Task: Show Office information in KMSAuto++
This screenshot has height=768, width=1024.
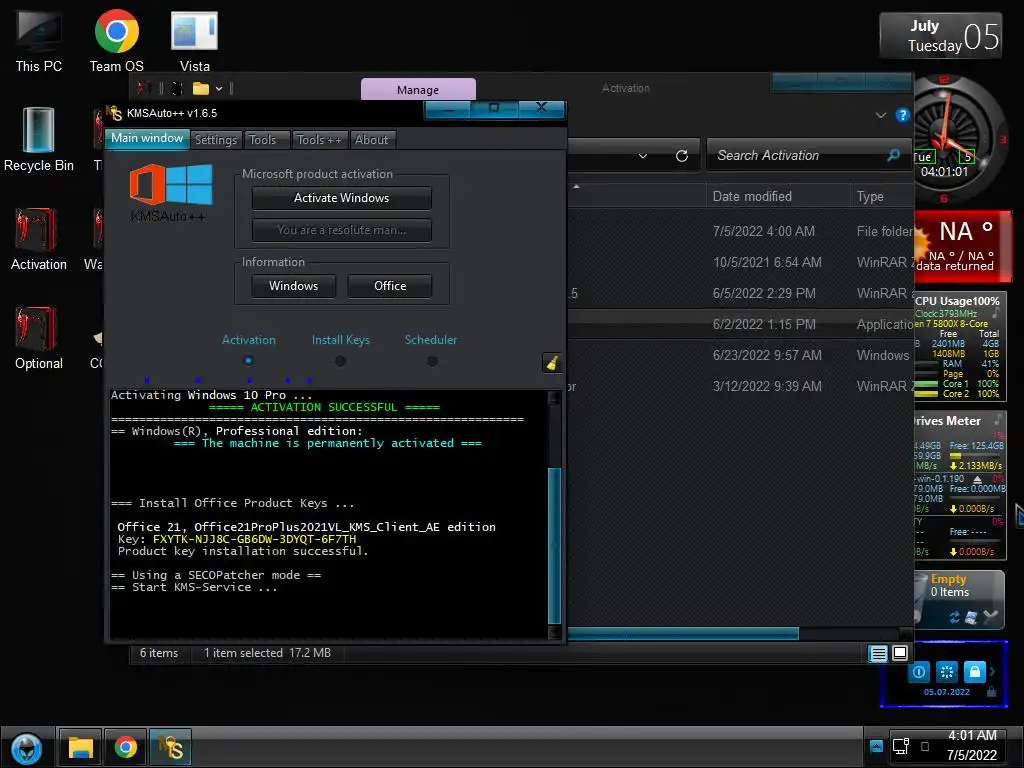Action: pos(390,286)
